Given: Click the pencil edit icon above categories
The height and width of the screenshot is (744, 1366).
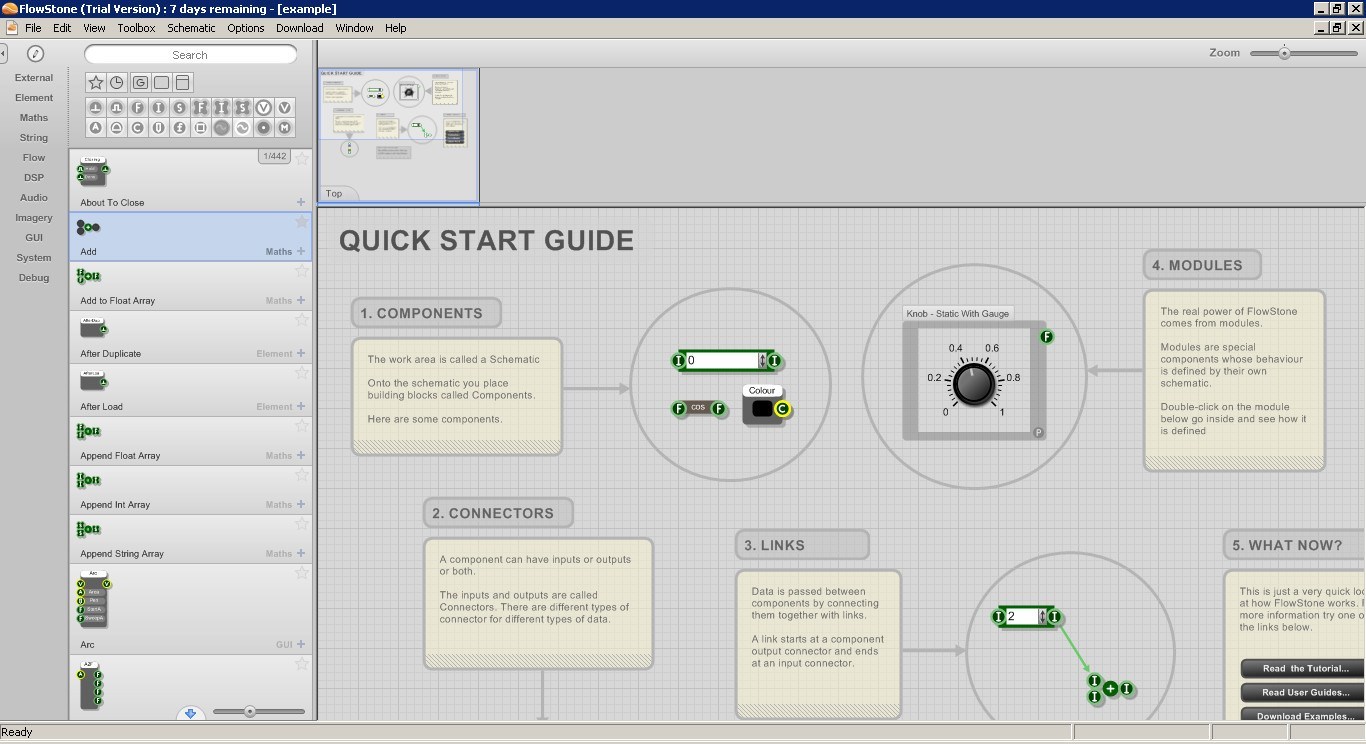Looking at the screenshot, I should coord(35,54).
